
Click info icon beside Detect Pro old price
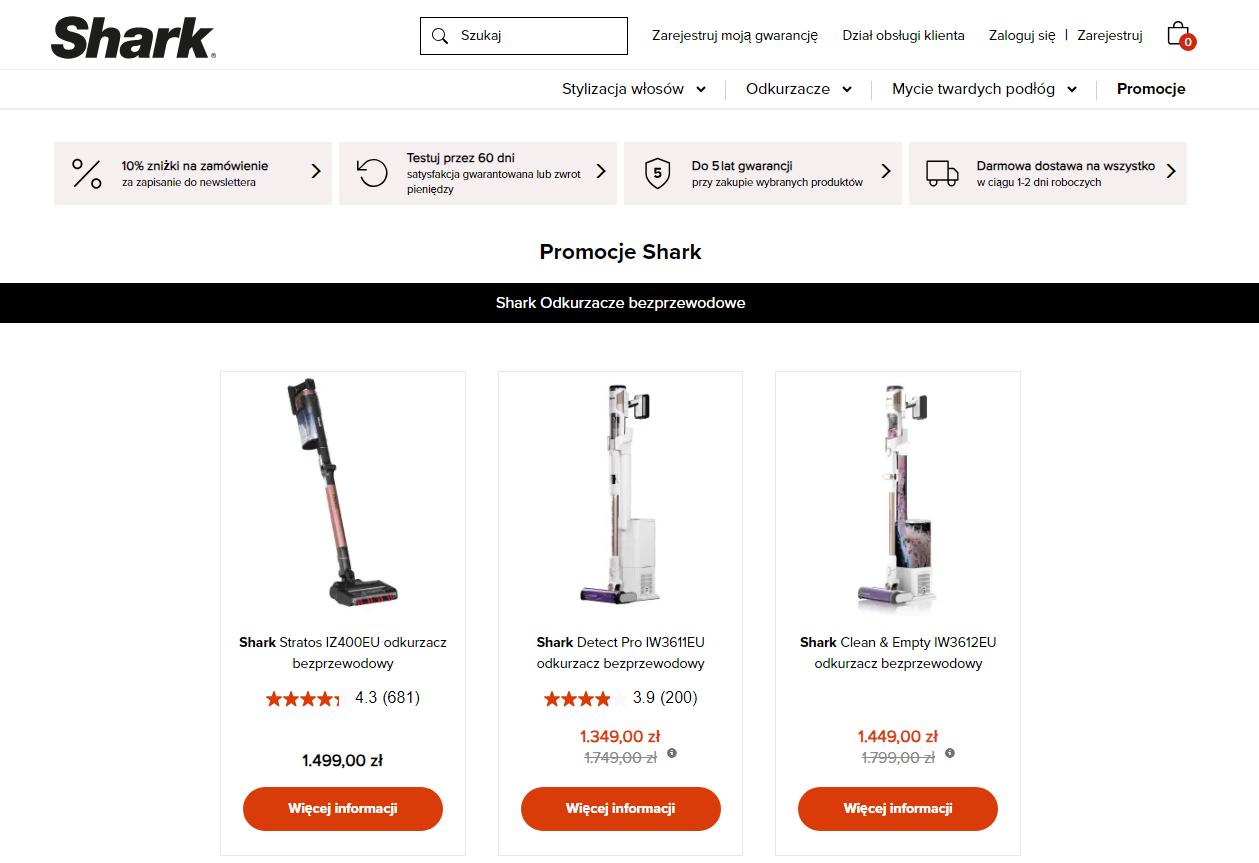click(672, 753)
